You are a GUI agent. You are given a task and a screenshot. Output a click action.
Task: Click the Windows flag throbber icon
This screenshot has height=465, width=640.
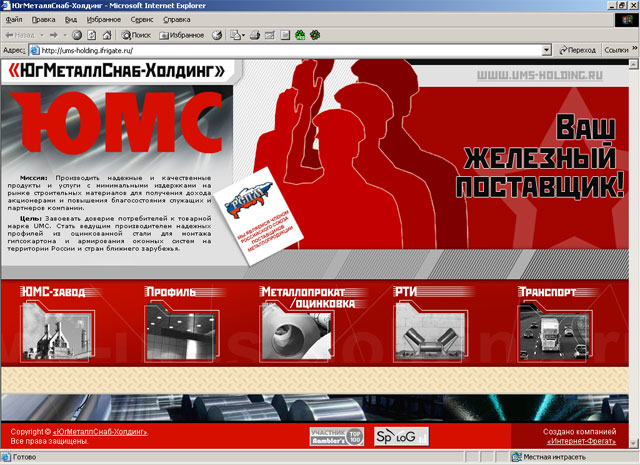[x=627, y=20]
